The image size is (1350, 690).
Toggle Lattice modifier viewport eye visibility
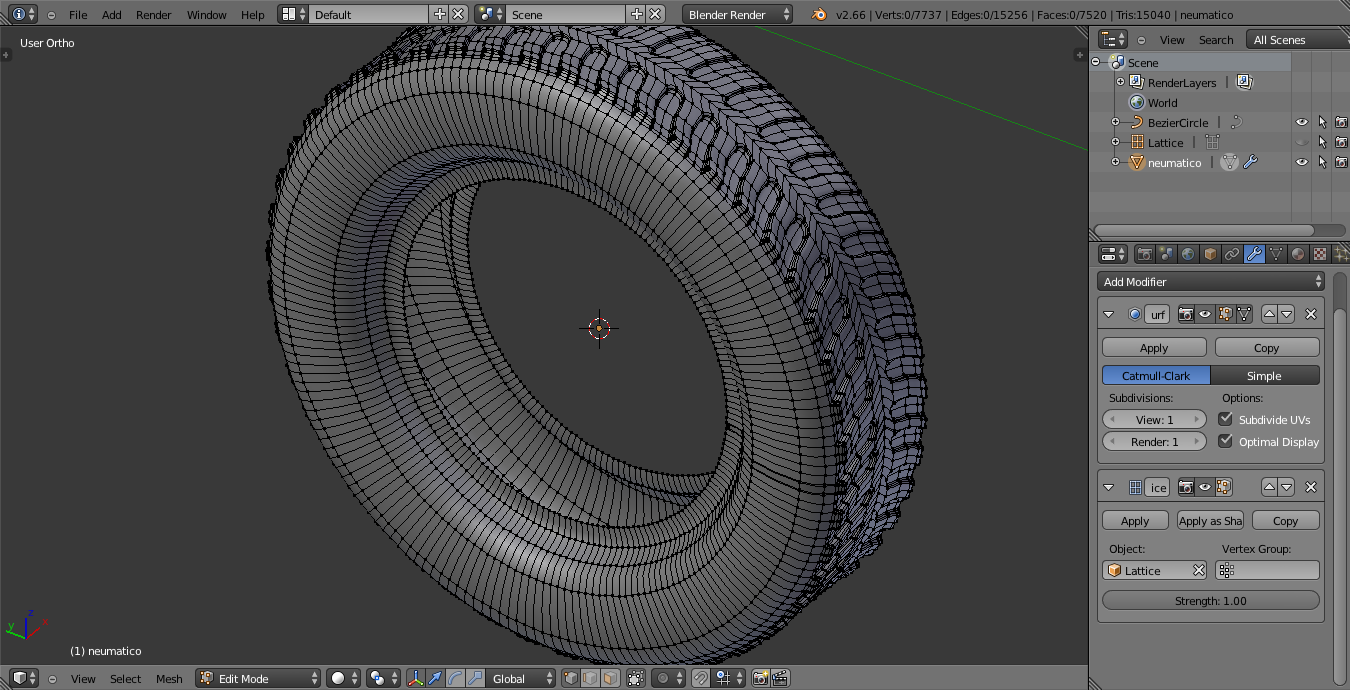coord(1205,487)
